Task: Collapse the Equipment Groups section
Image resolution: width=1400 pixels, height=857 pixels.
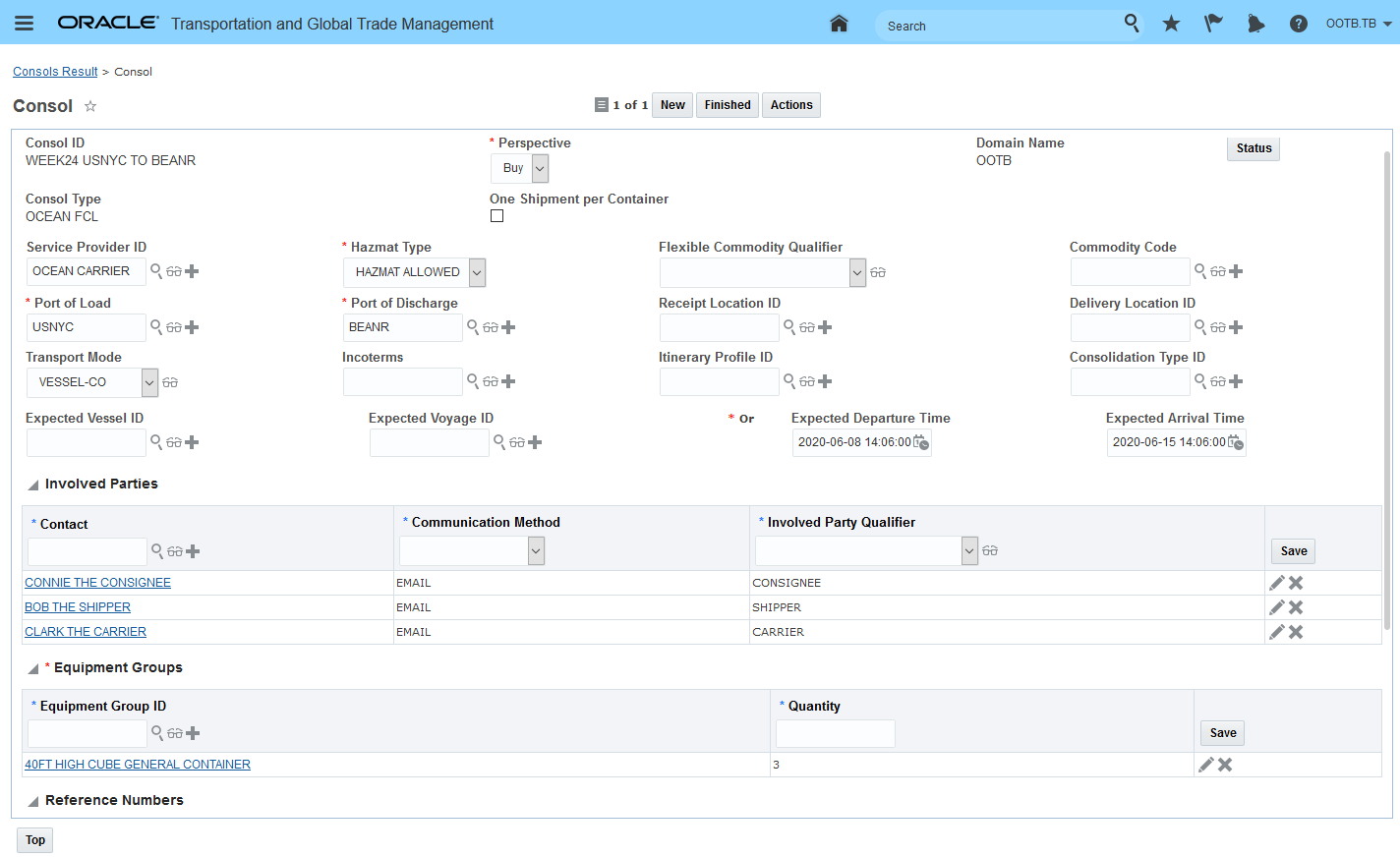Action: tap(33, 668)
